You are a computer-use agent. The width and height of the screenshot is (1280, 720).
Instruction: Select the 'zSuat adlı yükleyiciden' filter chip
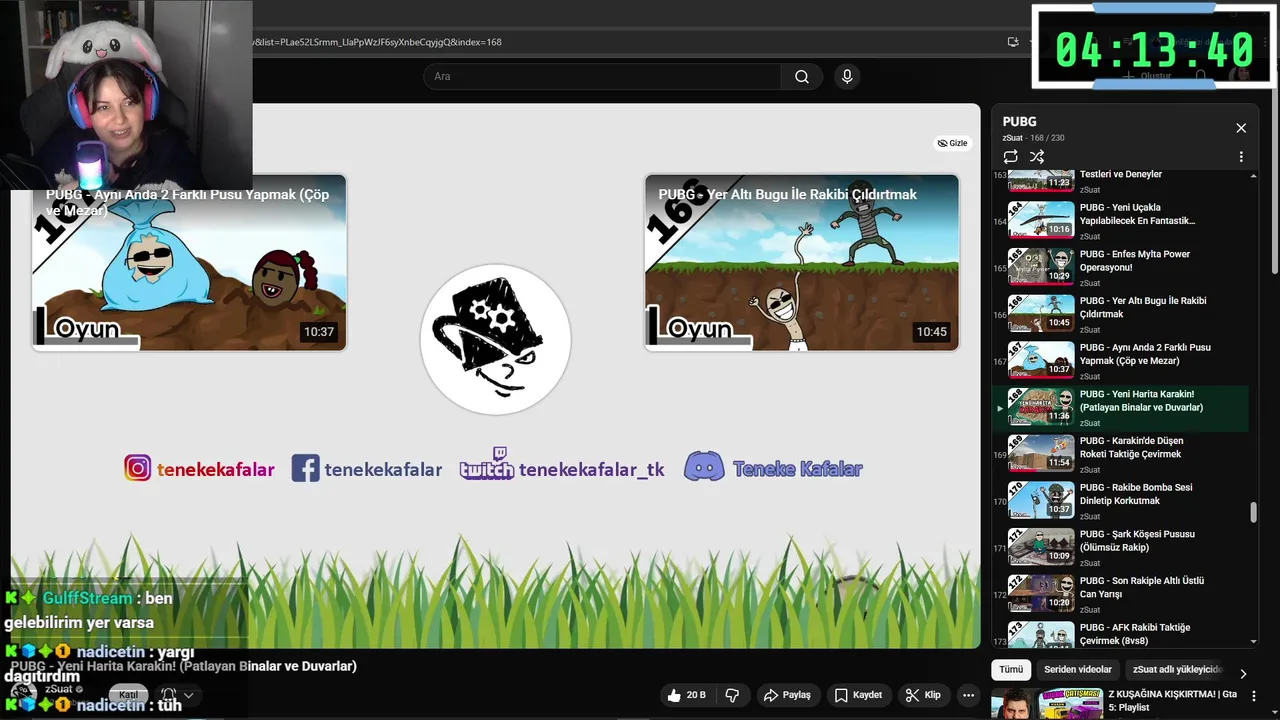click(1177, 669)
